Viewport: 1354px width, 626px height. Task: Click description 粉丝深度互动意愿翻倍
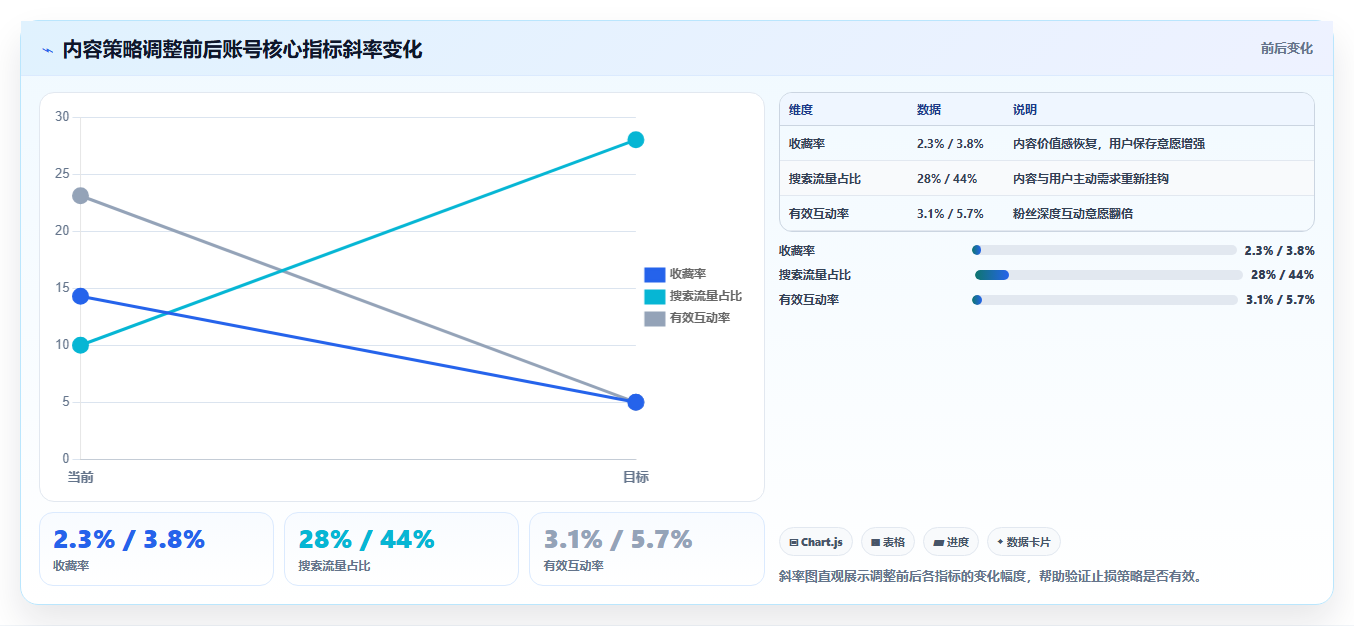coord(1073,214)
